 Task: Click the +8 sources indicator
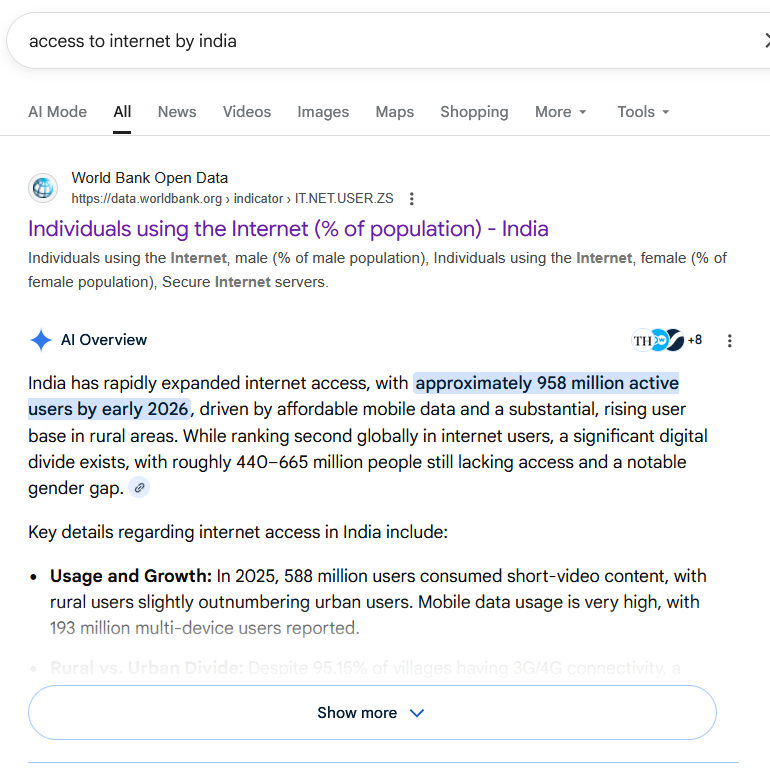tap(694, 340)
